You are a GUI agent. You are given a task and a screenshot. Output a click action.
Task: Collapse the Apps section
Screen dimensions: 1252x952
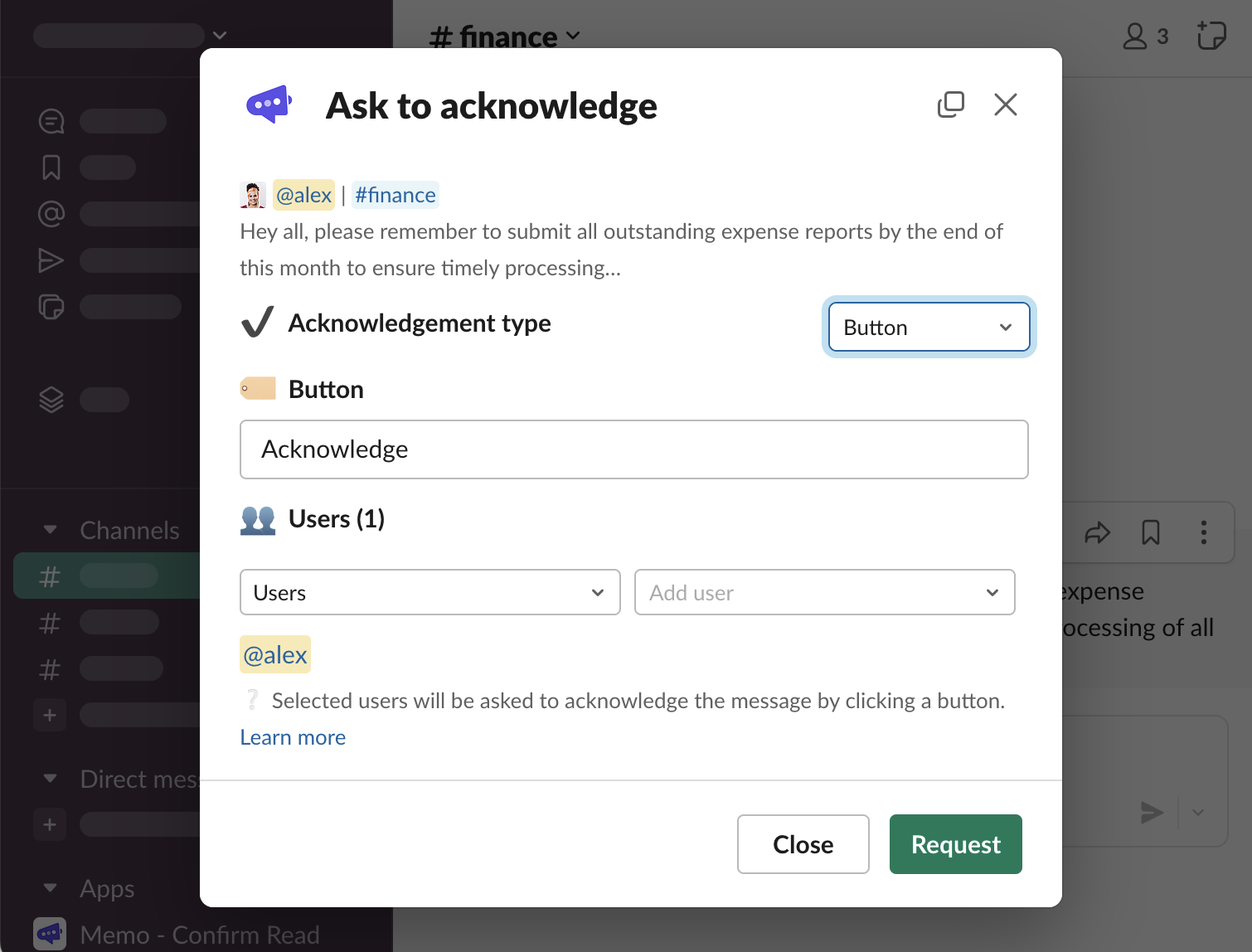pos(51,888)
